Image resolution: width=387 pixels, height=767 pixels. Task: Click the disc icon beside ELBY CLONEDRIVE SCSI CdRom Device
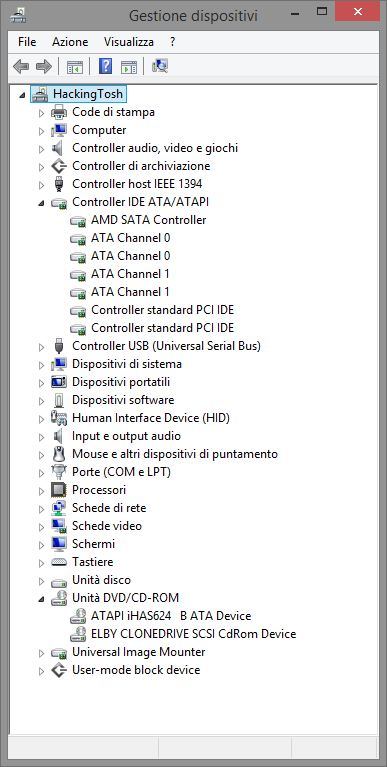[78, 634]
